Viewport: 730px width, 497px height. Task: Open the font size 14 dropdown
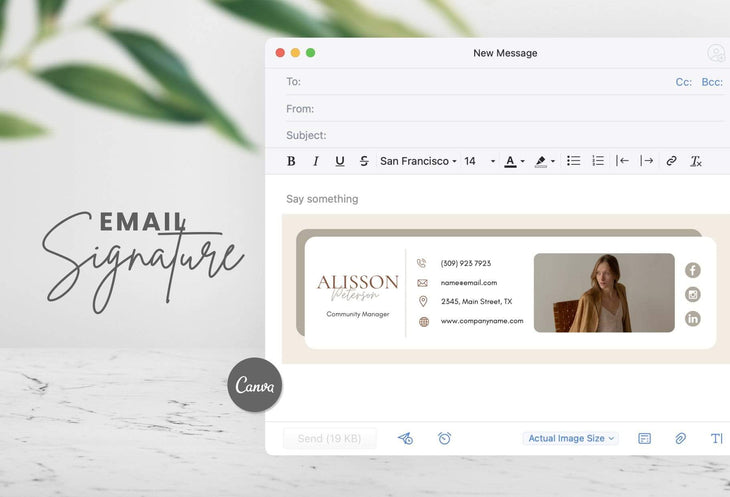479,161
